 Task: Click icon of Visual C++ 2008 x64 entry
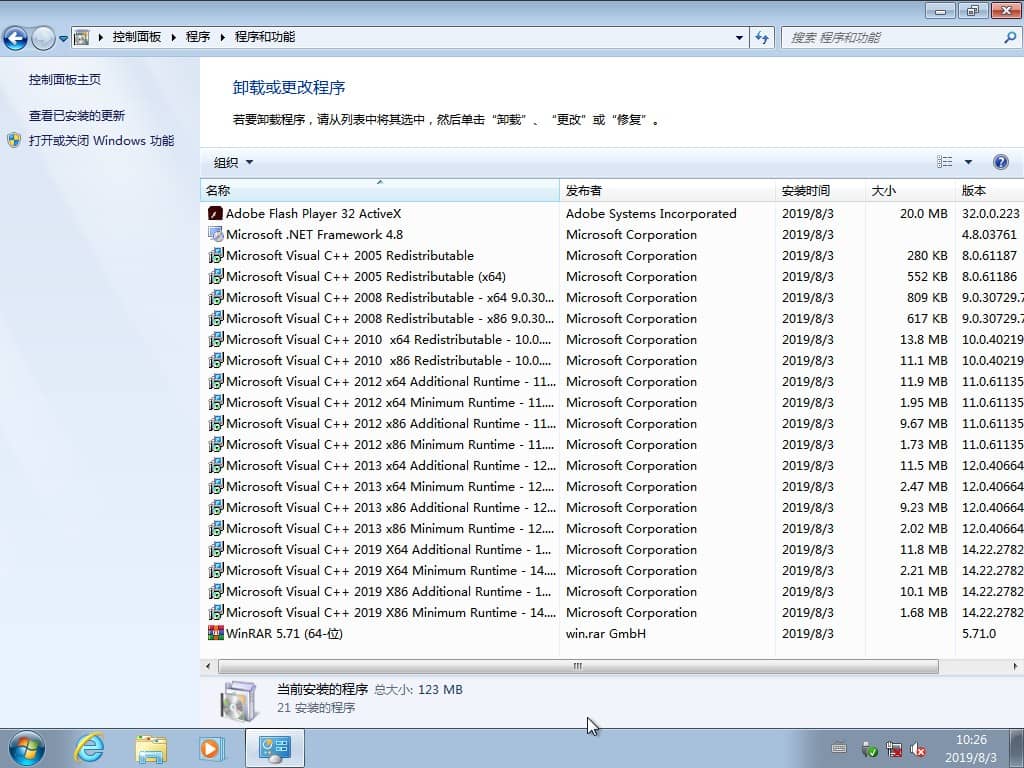coord(216,297)
